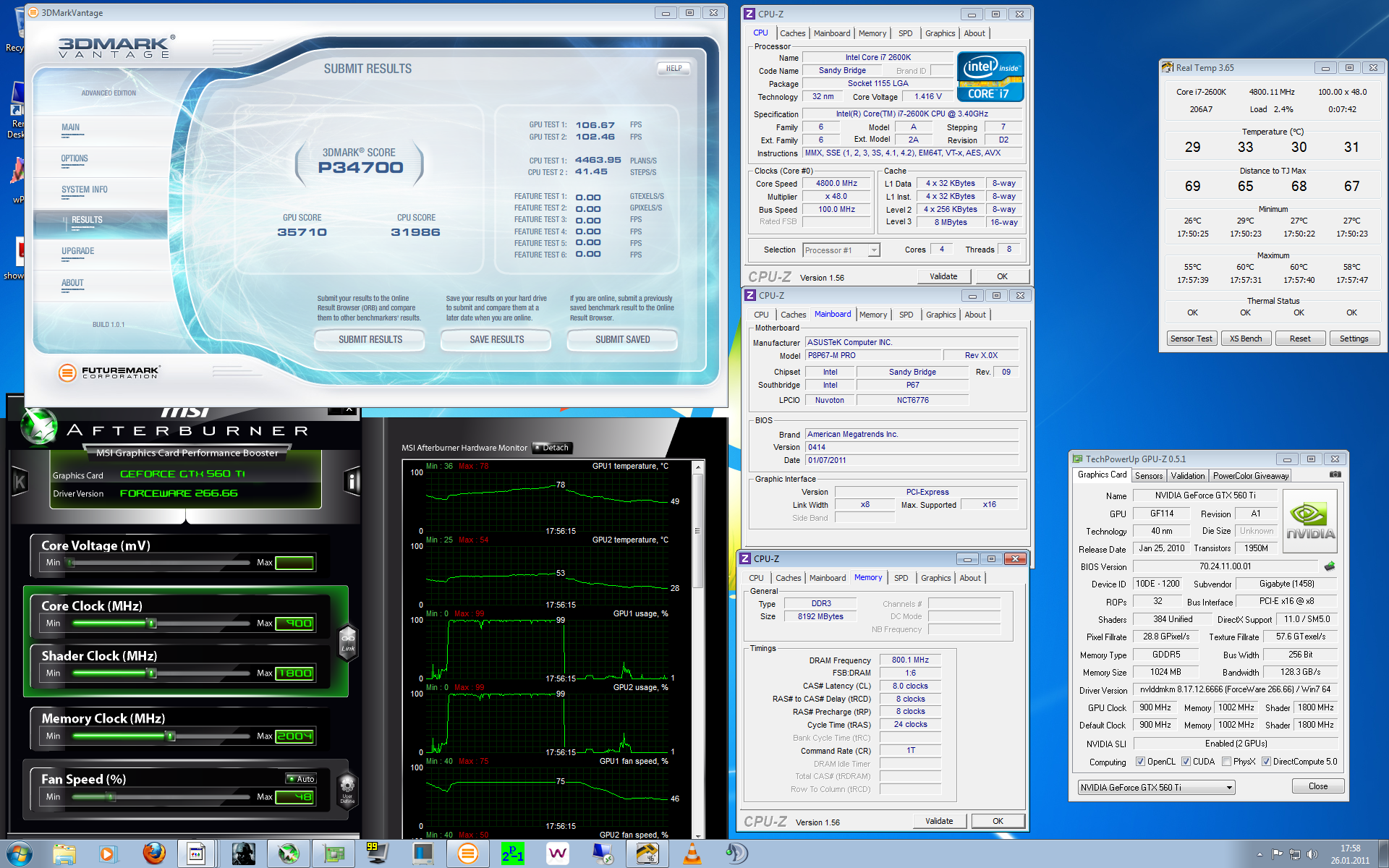Open the fan User Define button

(x=347, y=789)
